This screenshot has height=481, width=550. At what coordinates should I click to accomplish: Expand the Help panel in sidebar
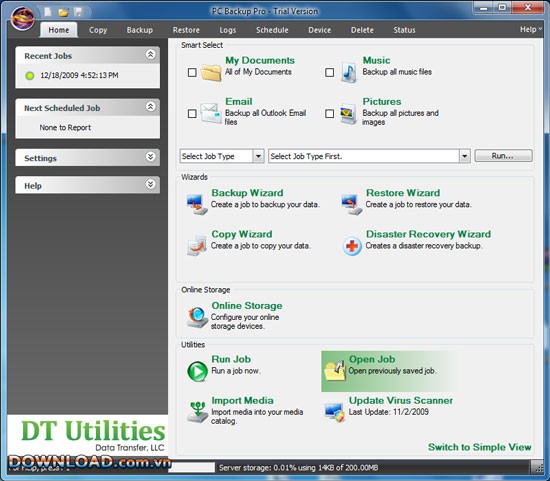(x=150, y=184)
